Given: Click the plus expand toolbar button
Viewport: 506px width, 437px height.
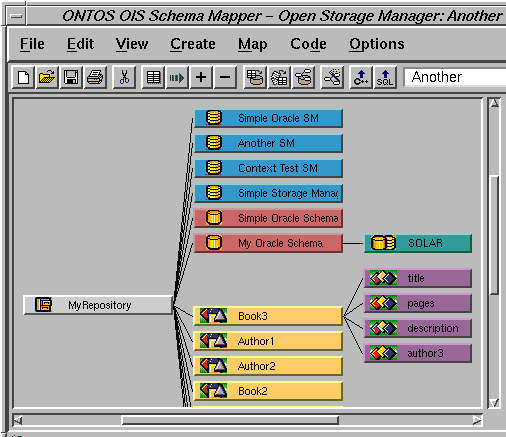Looking at the screenshot, I should click(201, 77).
